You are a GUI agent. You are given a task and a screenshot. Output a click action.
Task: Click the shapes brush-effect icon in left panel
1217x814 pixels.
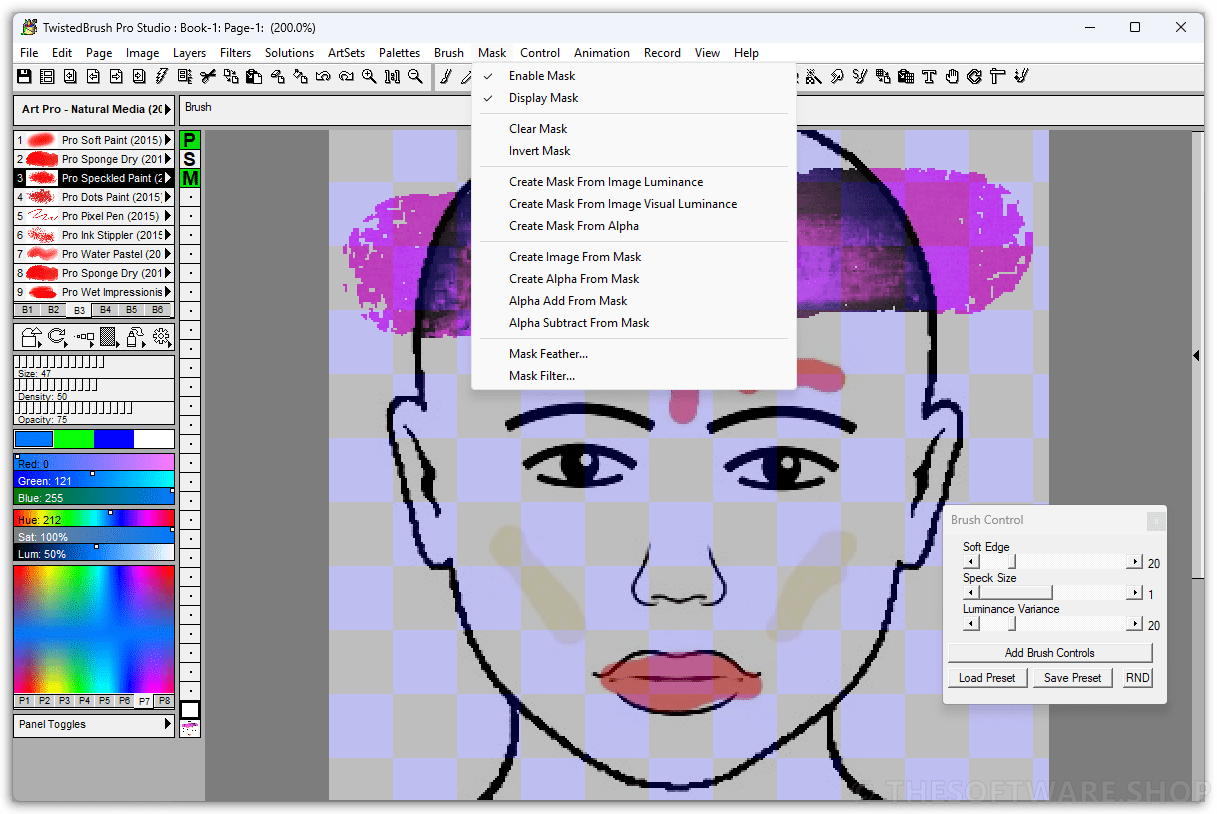[31, 337]
